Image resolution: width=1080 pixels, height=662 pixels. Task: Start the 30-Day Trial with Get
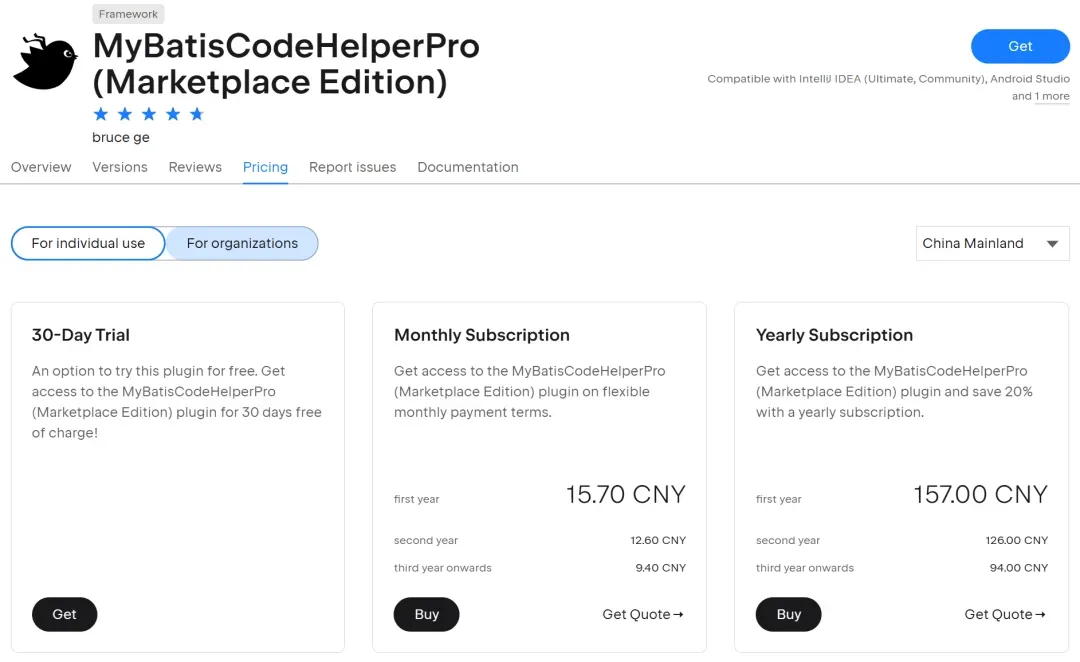pyautogui.click(x=64, y=614)
